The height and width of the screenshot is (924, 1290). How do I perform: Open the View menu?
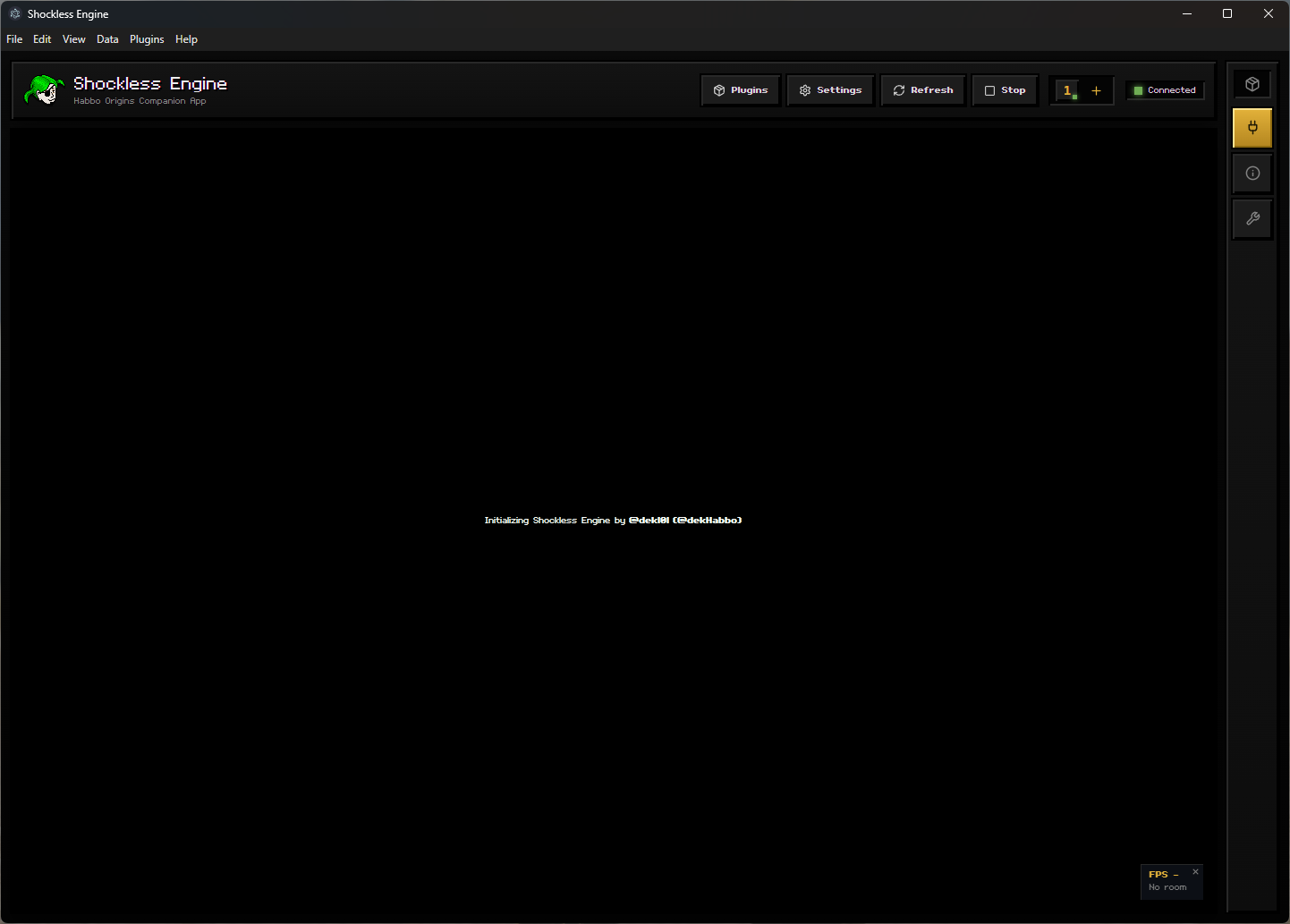point(74,39)
